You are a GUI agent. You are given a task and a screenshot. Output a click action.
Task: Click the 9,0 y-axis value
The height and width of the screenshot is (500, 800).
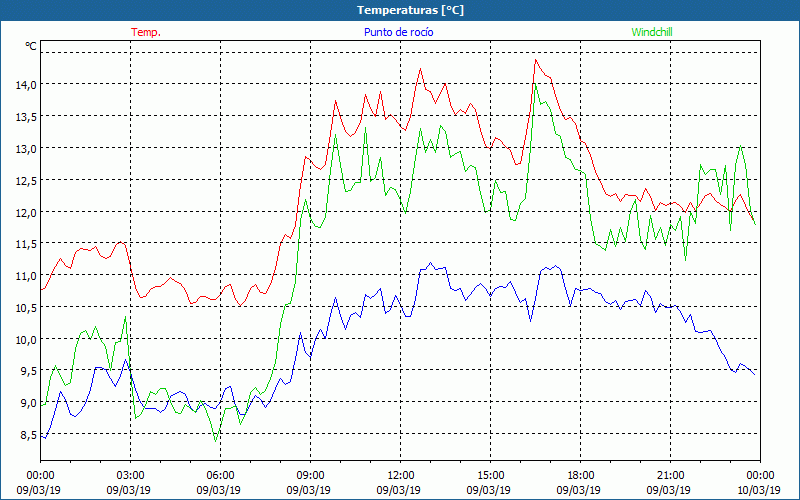pyautogui.click(x=29, y=403)
